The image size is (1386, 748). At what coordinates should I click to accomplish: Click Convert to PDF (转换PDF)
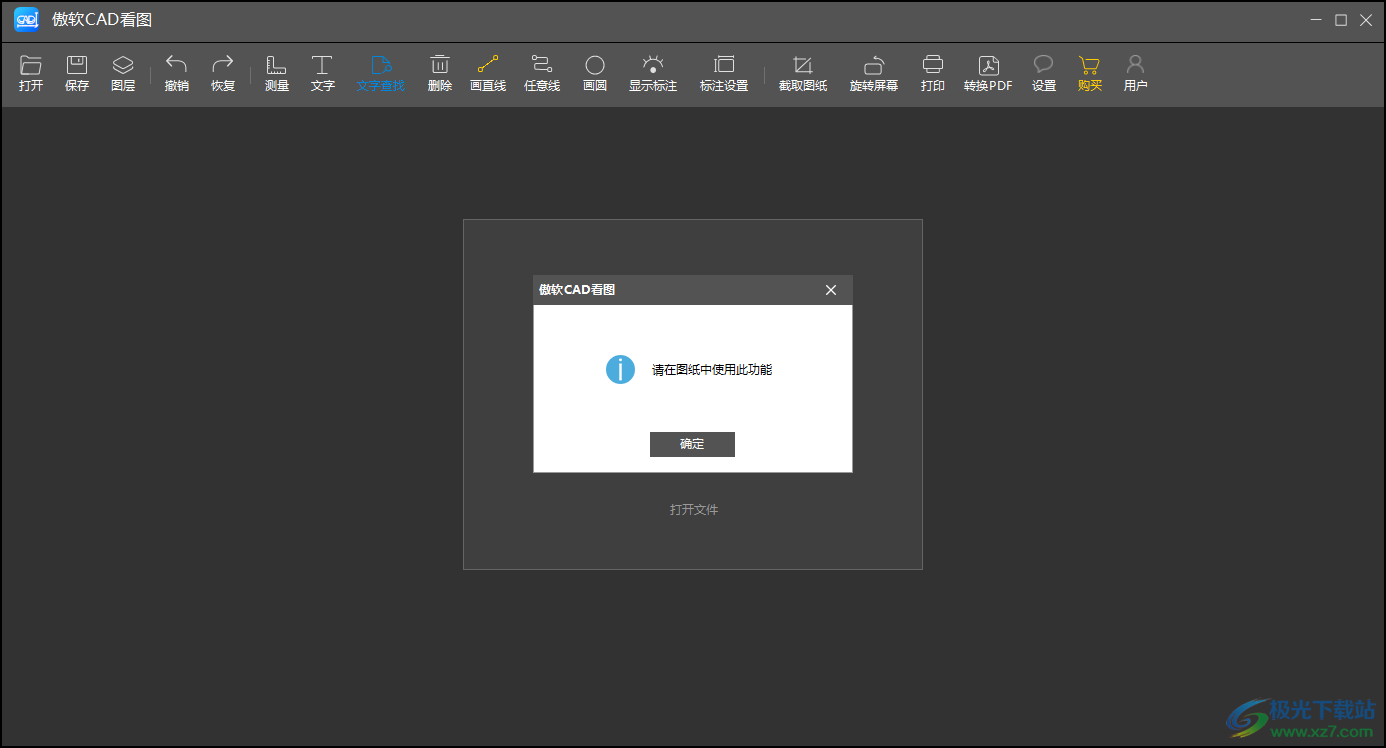click(x=988, y=66)
